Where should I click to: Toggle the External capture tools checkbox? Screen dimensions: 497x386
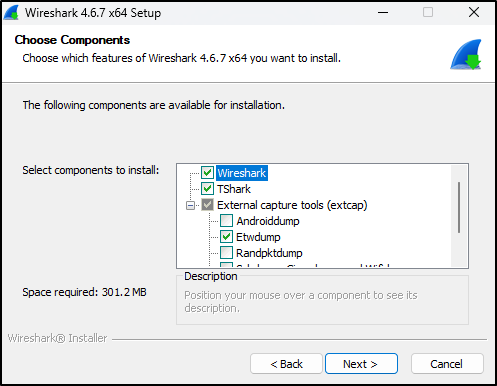(207, 205)
